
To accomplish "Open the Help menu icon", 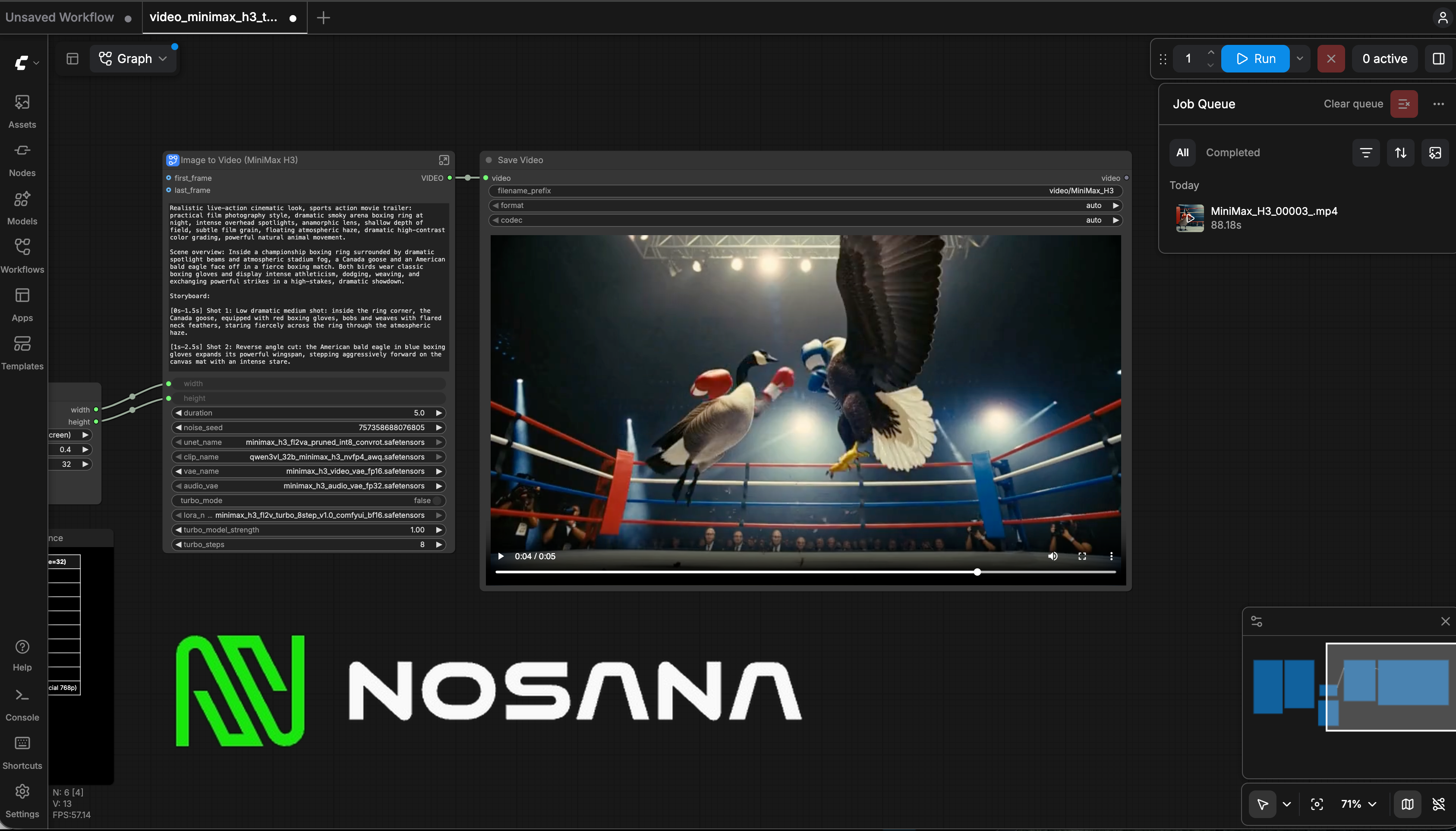I will pos(22,655).
